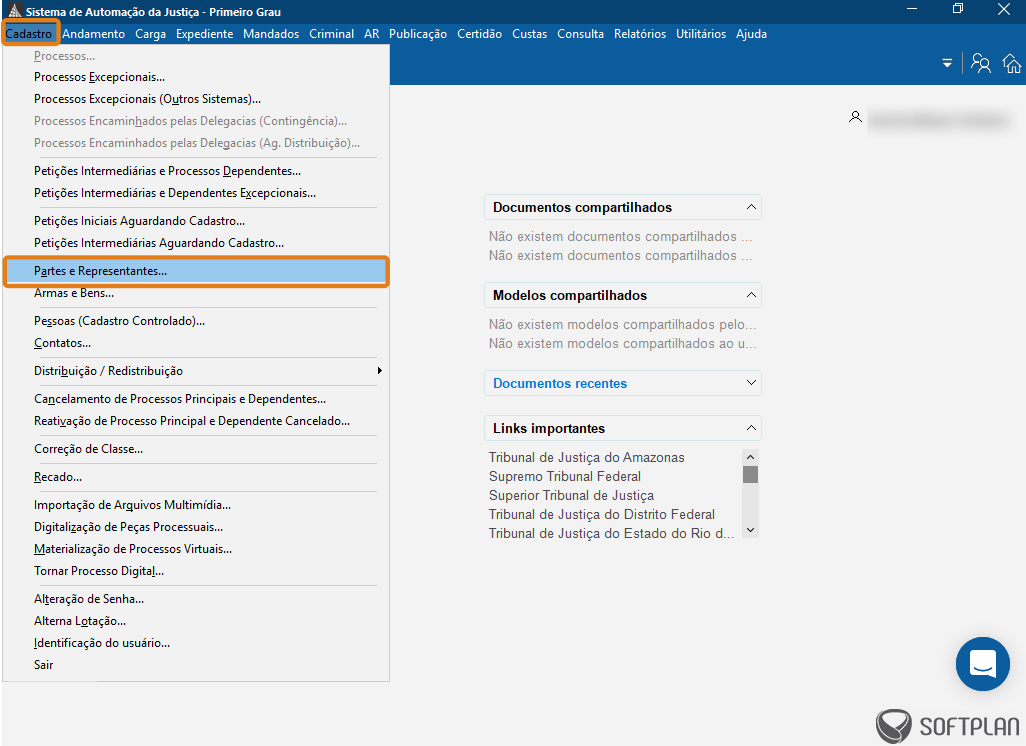The width and height of the screenshot is (1026, 746).
Task: Click the user profile icon
Action: tap(855, 117)
